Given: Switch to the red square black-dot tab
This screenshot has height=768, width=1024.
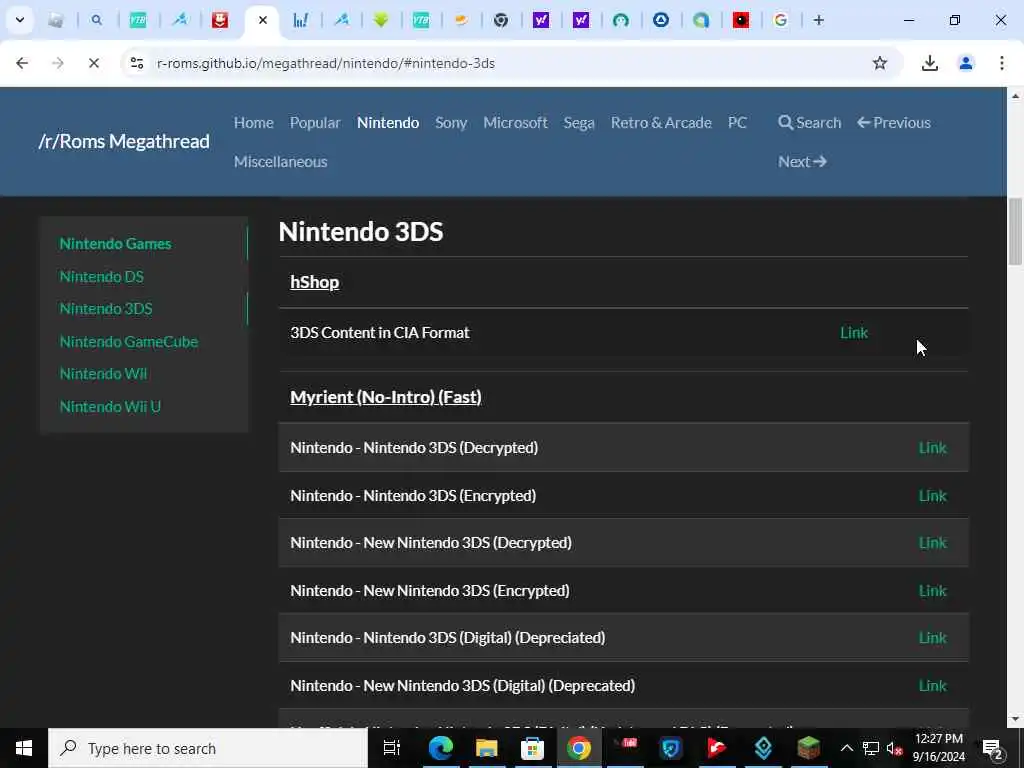Looking at the screenshot, I should click(741, 20).
